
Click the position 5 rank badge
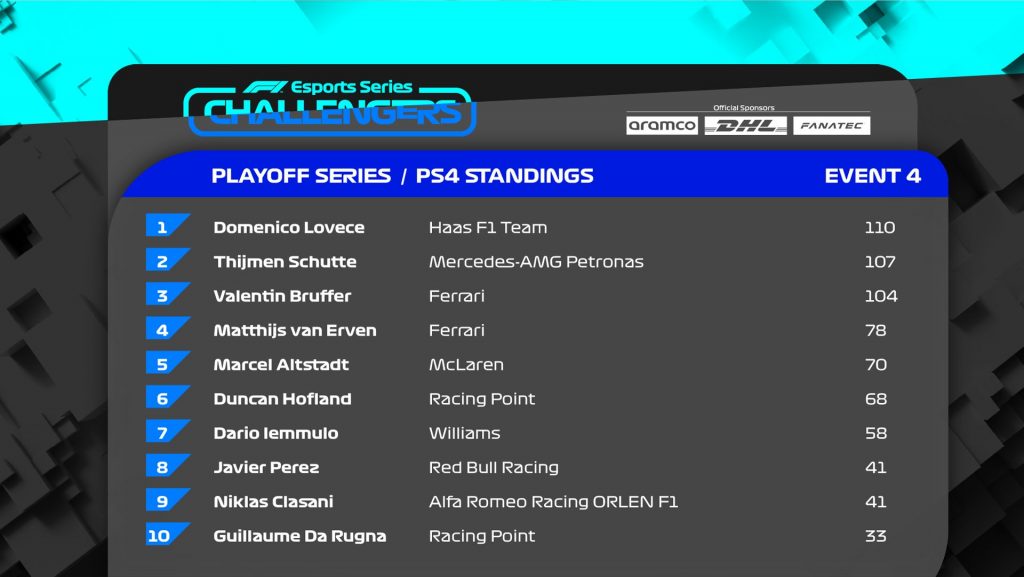[167, 362]
